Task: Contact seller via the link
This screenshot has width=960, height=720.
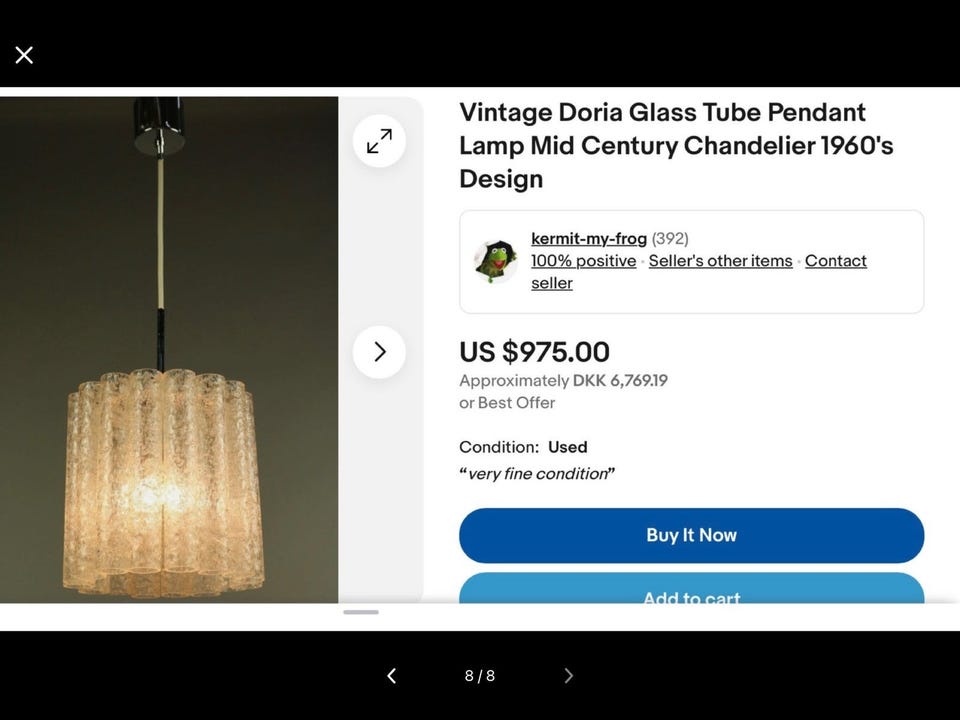Action: click(x=699, y=272)
